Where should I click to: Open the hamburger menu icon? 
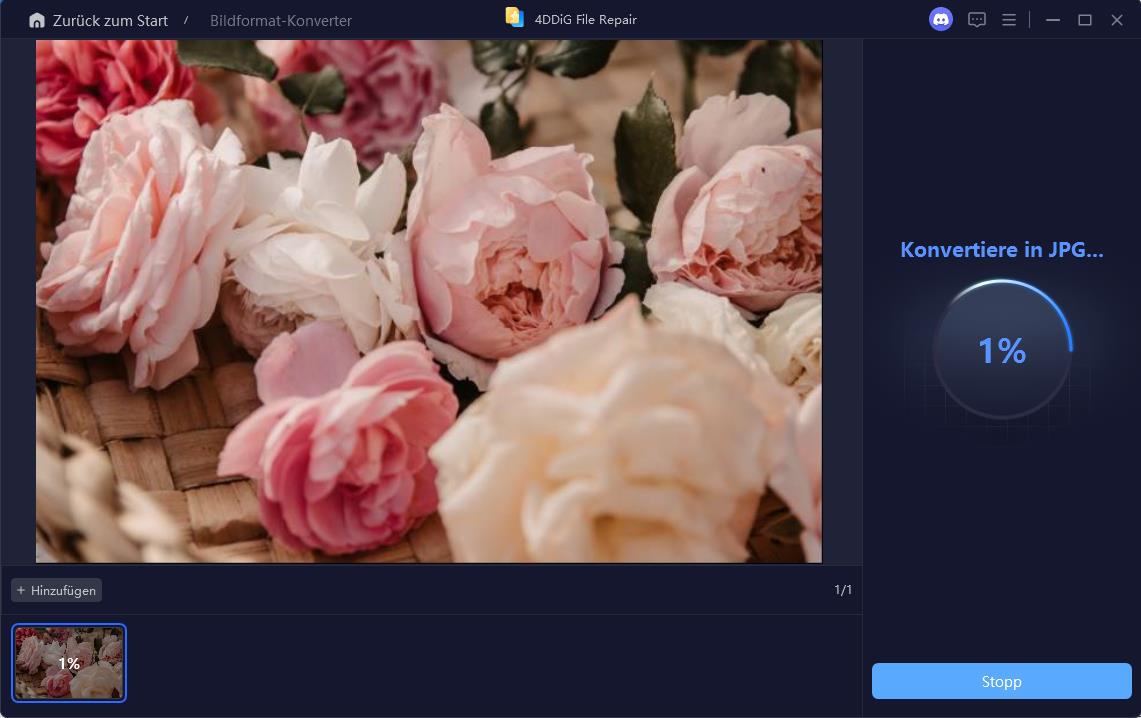click(x=1009, y=20)
